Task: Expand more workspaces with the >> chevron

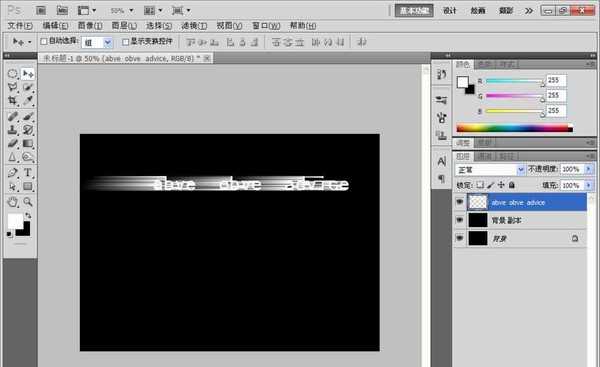Action: pyautogui.click(x=529, y=11)
